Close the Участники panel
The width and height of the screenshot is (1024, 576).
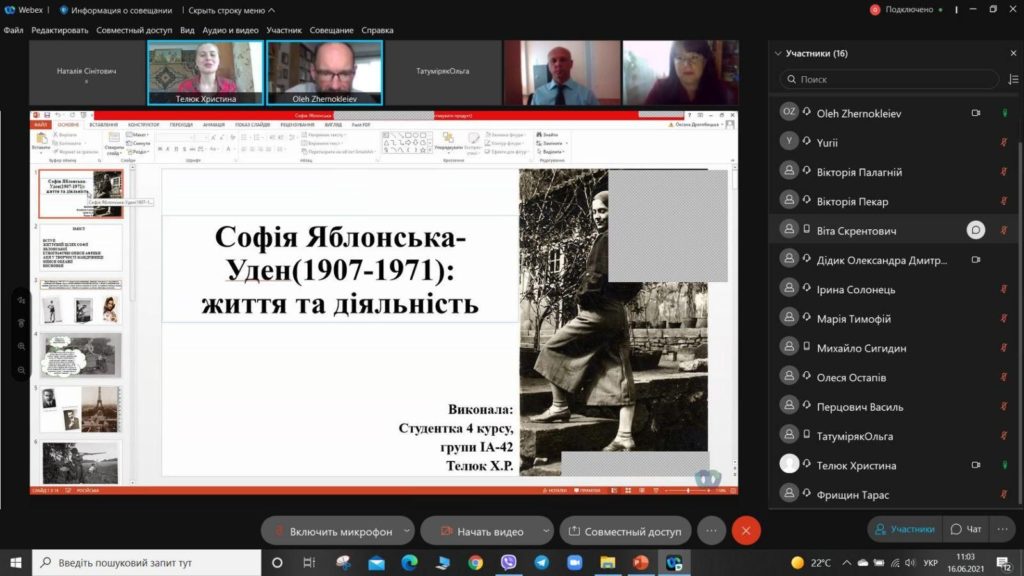(x=1013, y=53)
